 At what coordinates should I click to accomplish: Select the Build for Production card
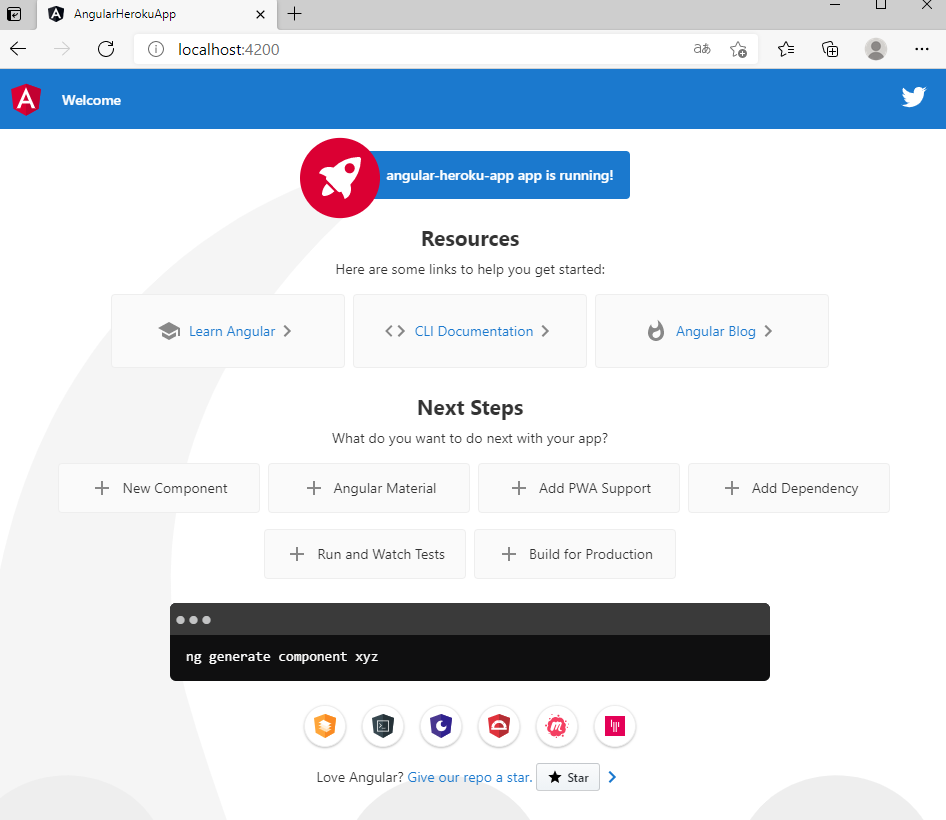(x=575, y=554)
